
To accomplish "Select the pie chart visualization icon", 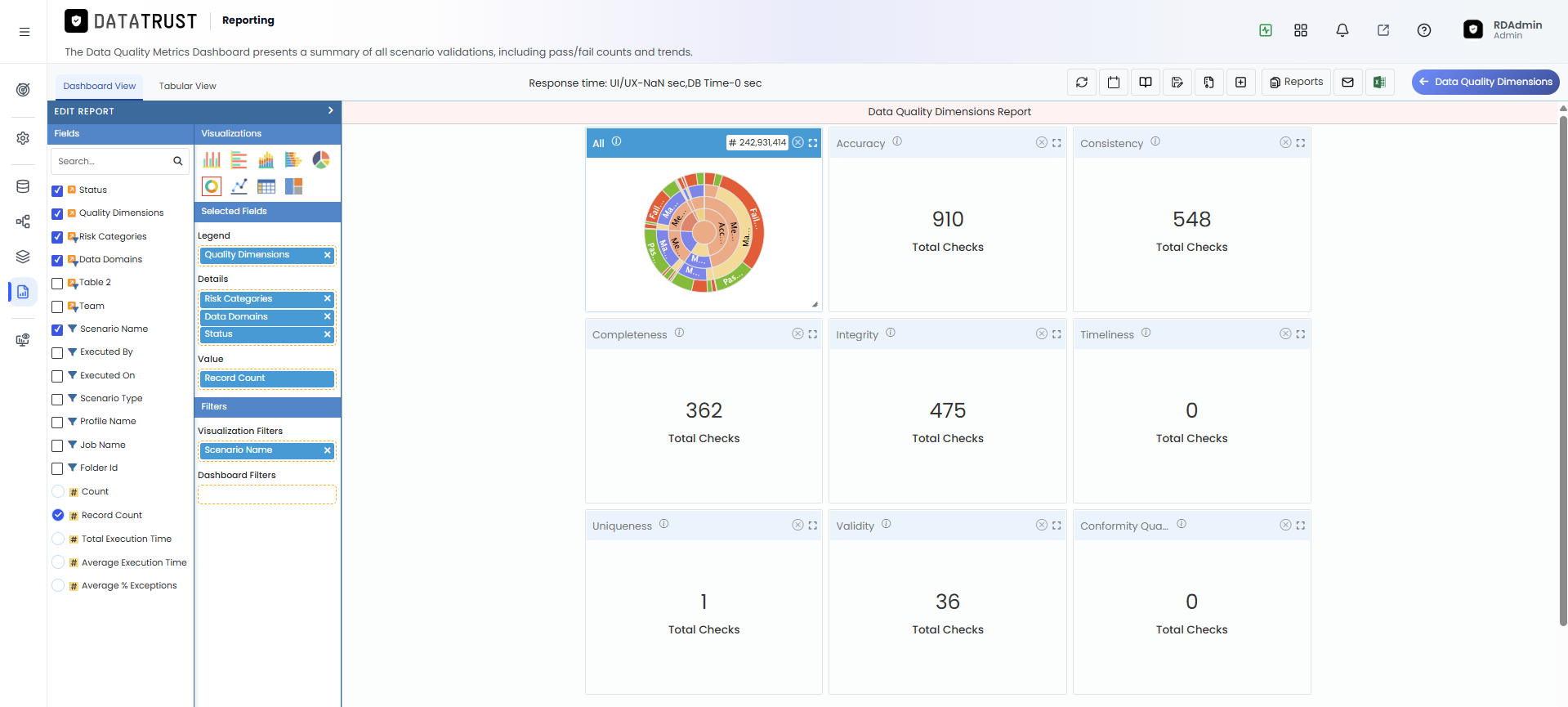I will point(321,159).
